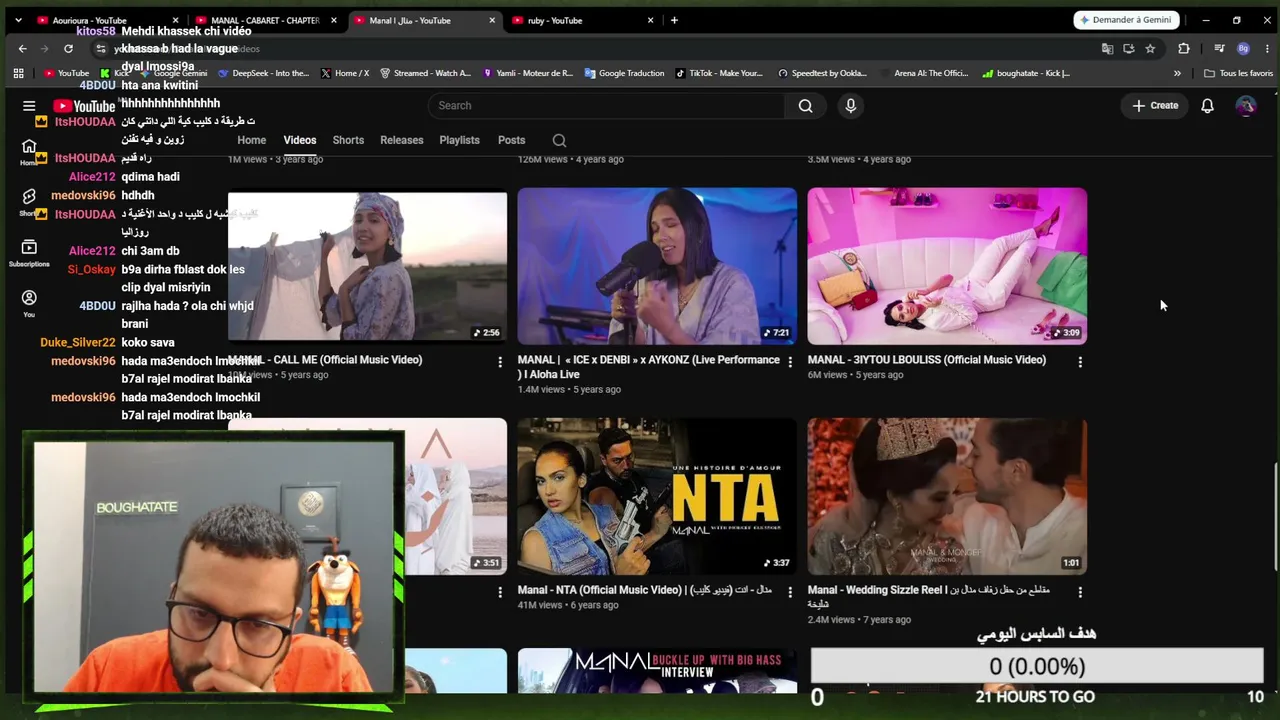Open the Home / X bookmark
Image resolution: width=1280 pixels, height=720 pixels.
click(x=345, y=73)
